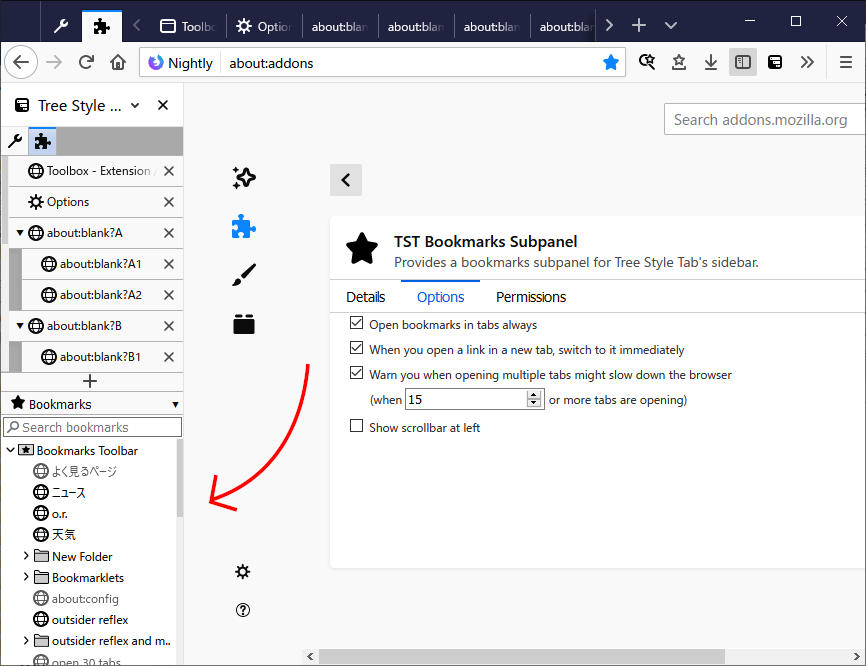Click the back arrow above the addon details
Screen dimensions: 866x666
point(345,179)
